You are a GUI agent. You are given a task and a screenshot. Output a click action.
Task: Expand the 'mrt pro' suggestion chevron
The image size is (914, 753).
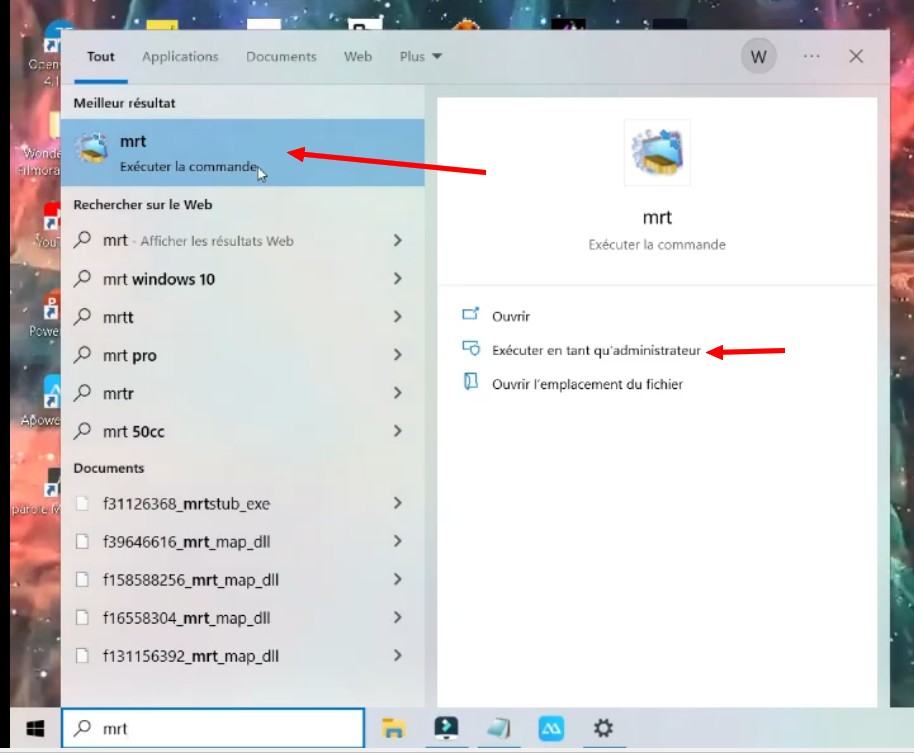(x=398, y=355)
